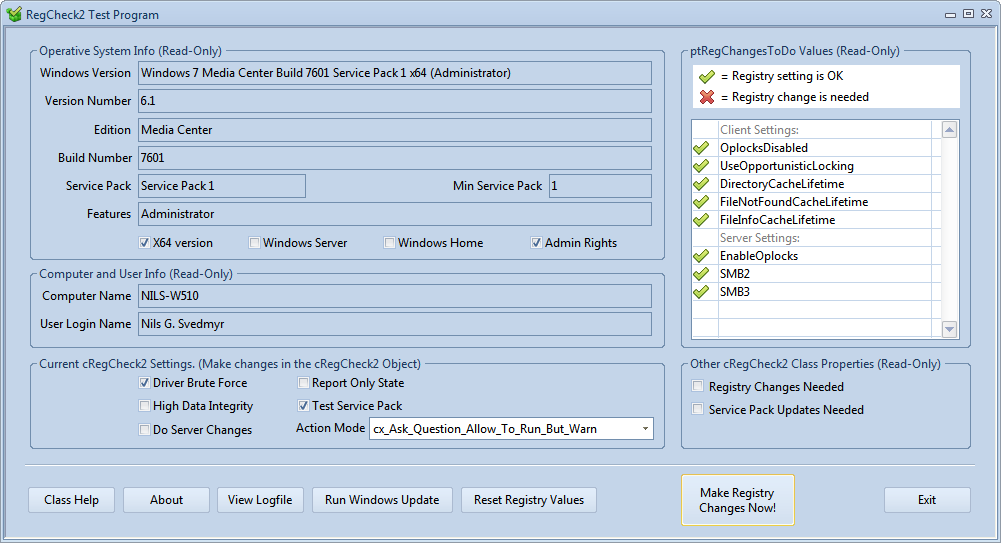This screenshot has height=544, width=1001.
Task: Select the SMB2 row text
Action: coord(735,273)
